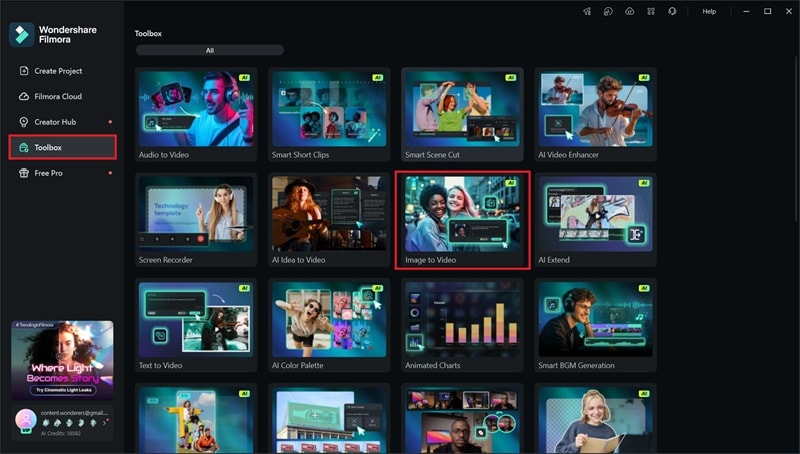Image resolution: width=800 pixels, height=454 pixels.
Task: Open the AI Extend tool
Action: [x=595, y=220]
